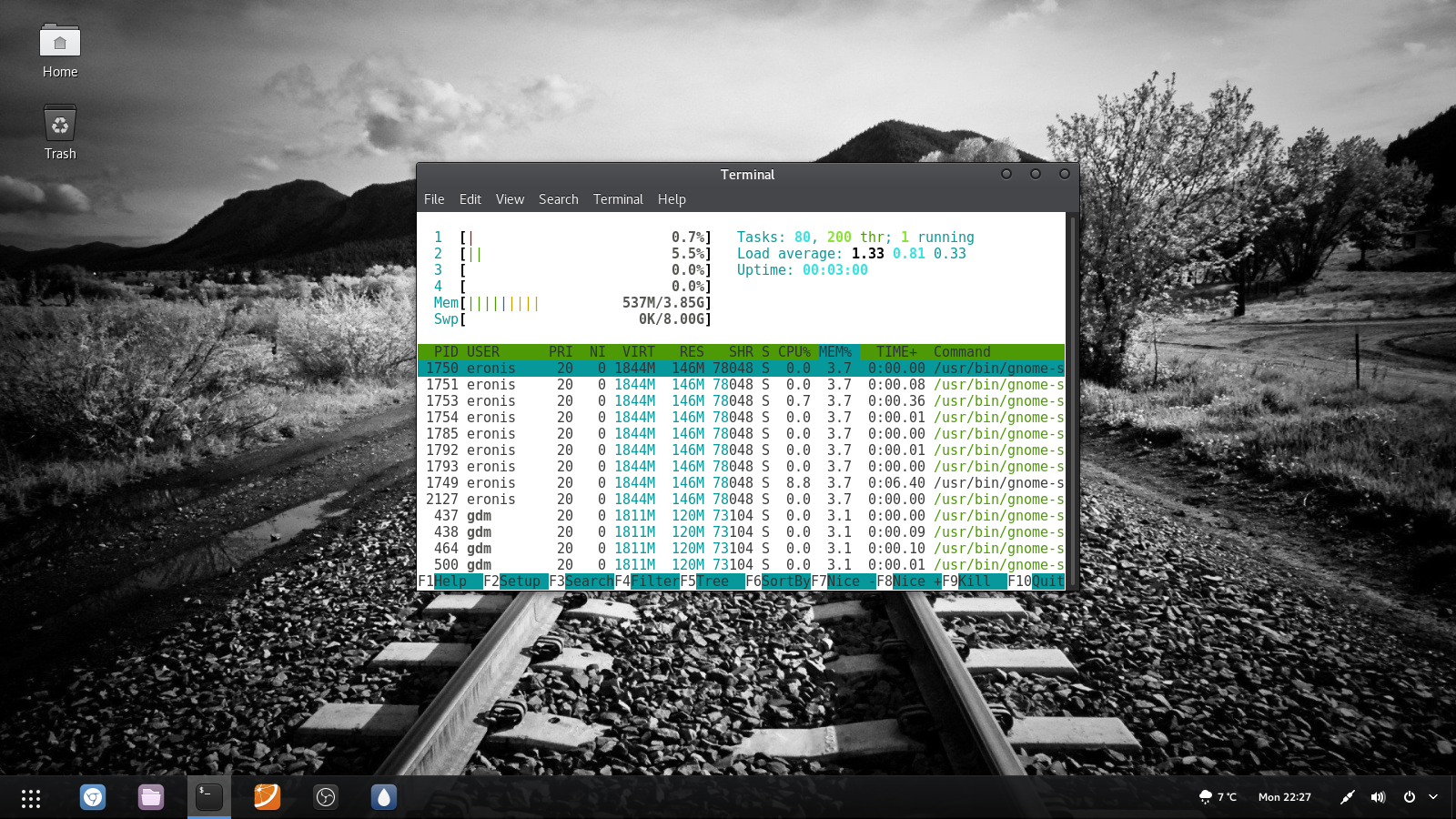The image size is (1456, 819).
Task: Select the process row with PID 1749
Action: (x=741, y=483)
